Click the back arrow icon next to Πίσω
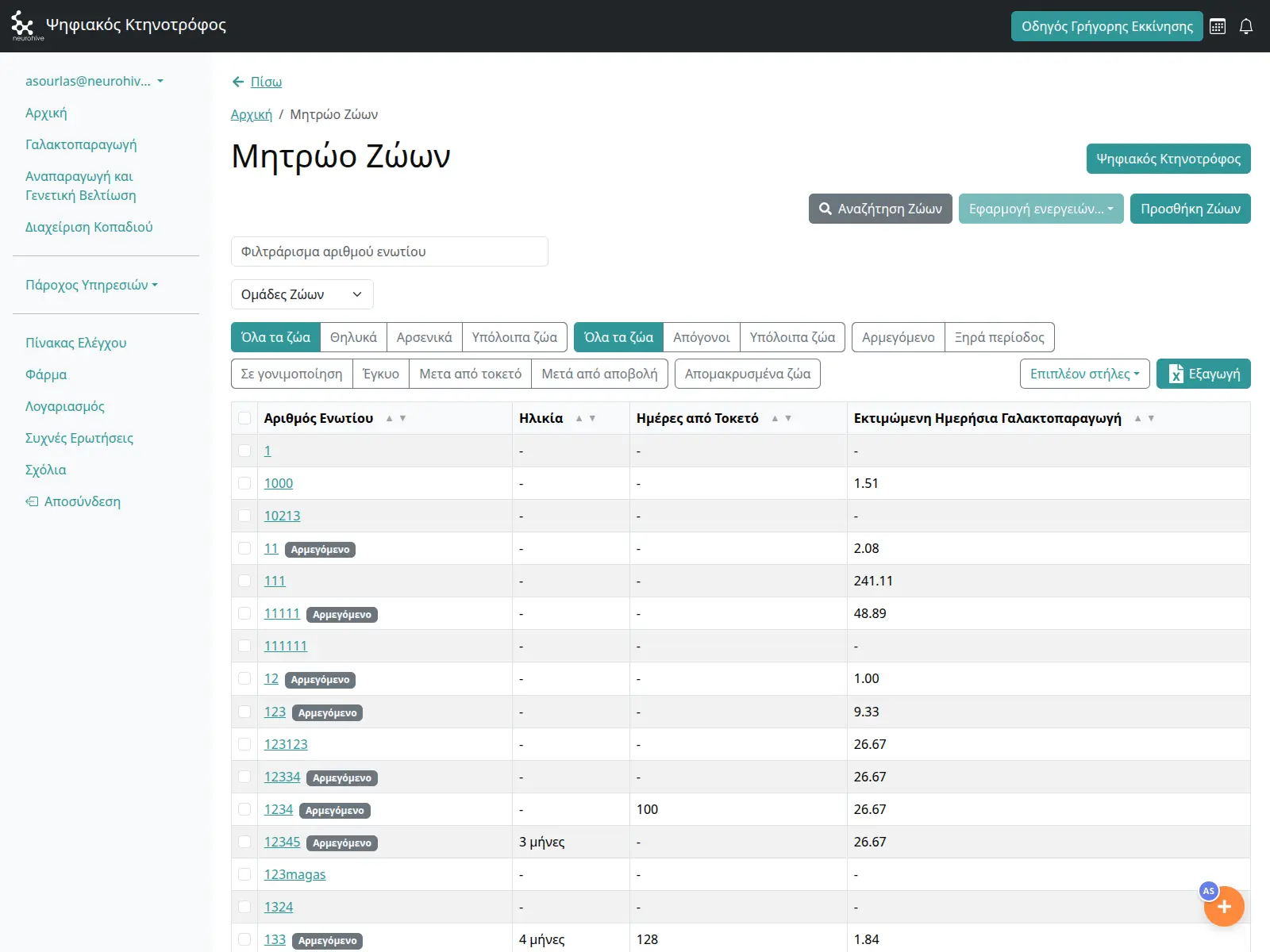Screen dimensions: 1270x952 pos(237,82)
